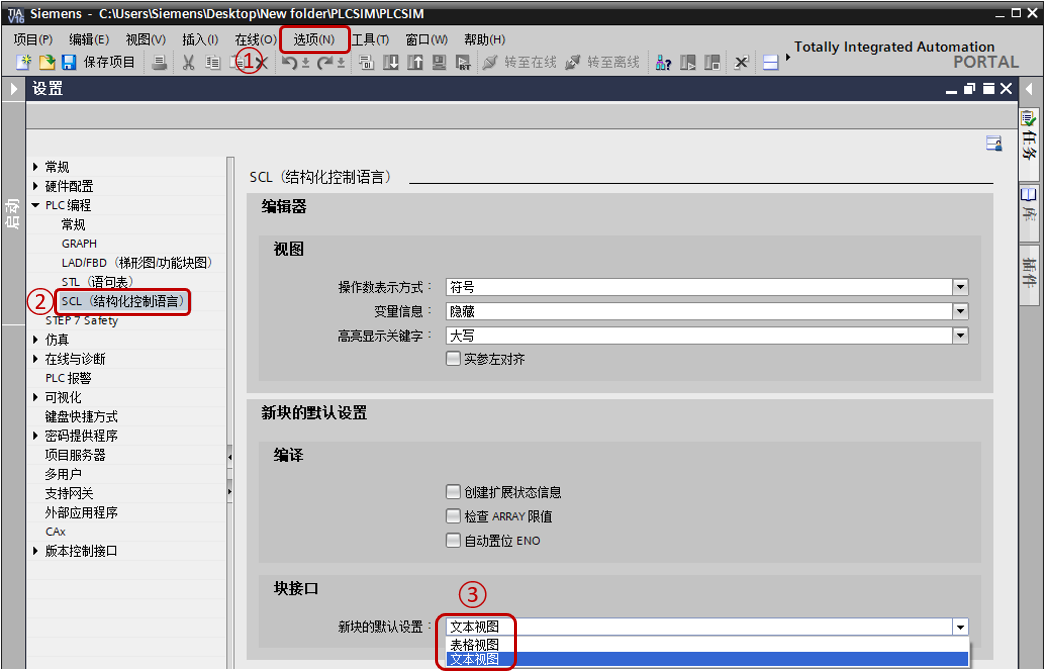The height and width of the screenshot is (671, 1044).
Task: Expand the 密码提供程序 tree node
Action: (35, 436)
